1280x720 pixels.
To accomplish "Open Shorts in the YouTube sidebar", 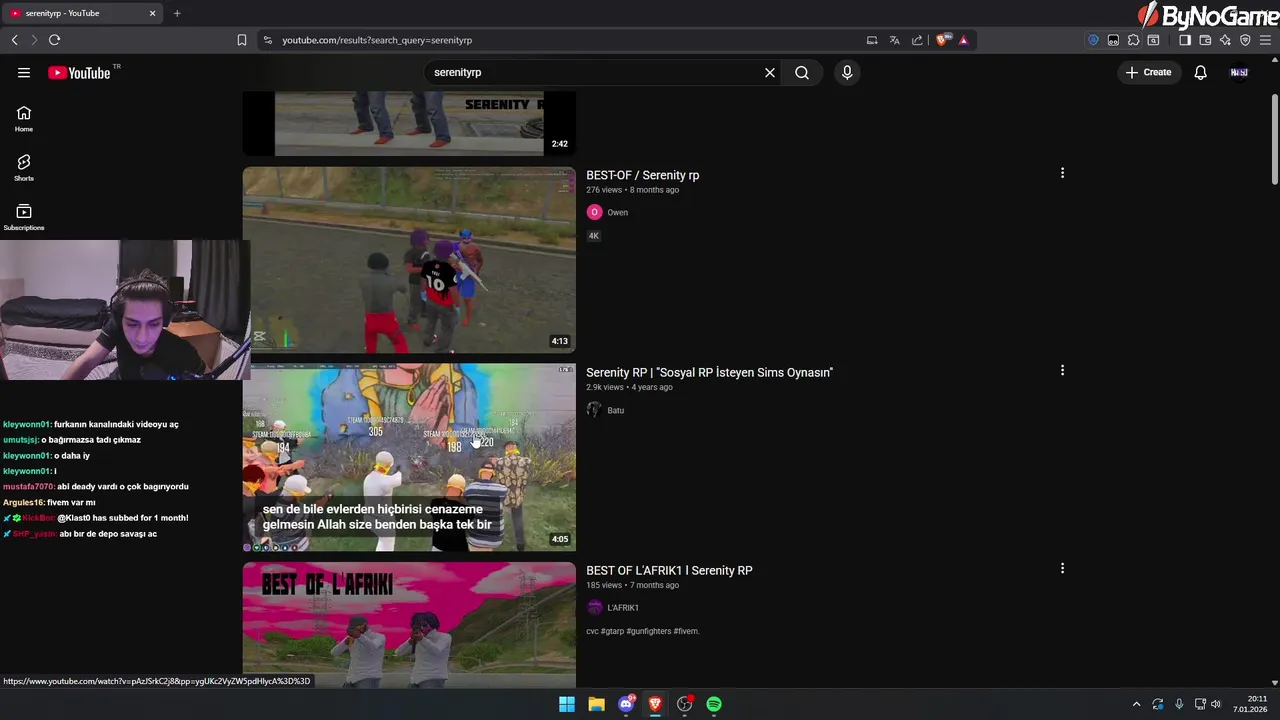I will tap(24, 167).
